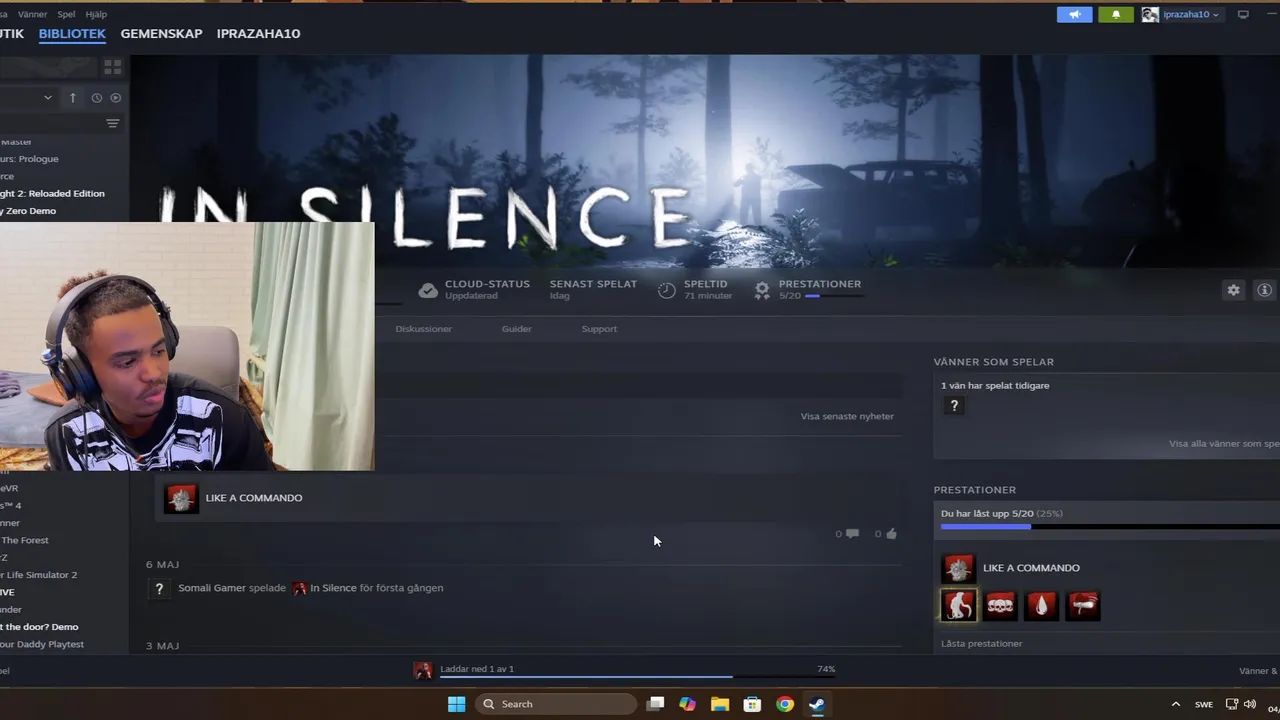Open game info circle icon

pyautogui.click(x=1265, y=290)
